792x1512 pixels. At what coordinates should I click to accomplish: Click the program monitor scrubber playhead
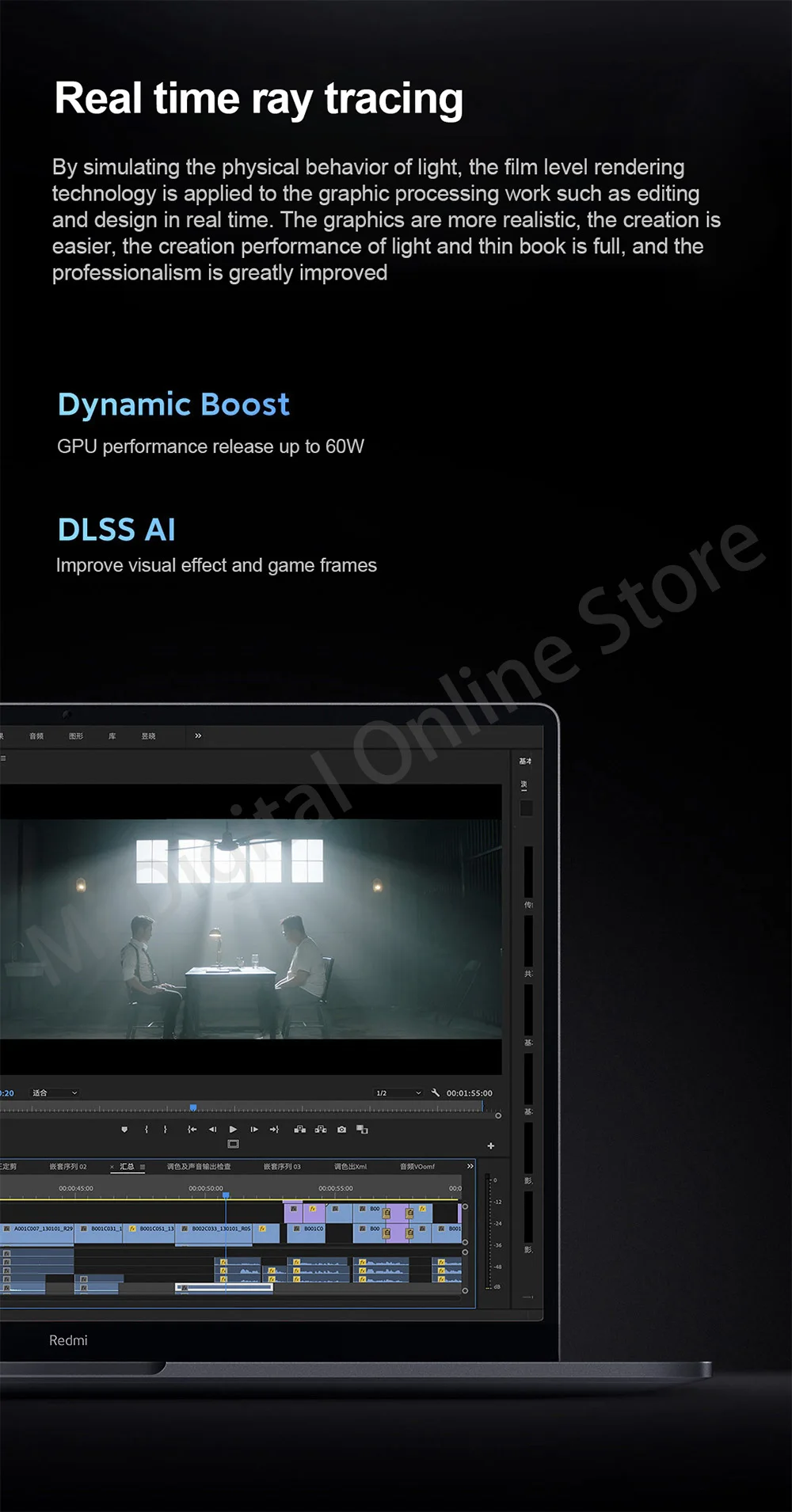coord(192,1107)
